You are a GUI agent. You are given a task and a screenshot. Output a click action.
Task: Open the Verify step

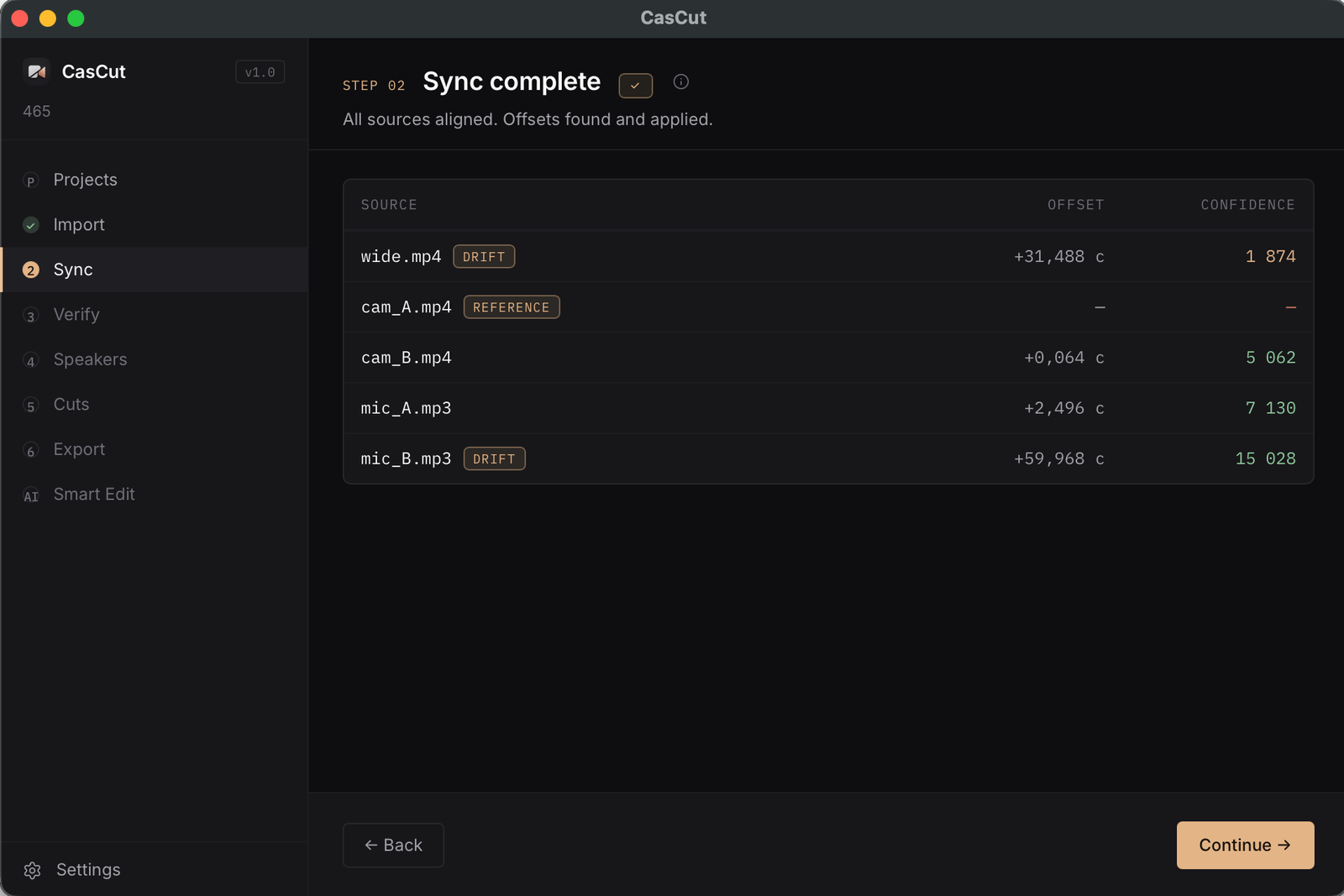click(155, 315)
